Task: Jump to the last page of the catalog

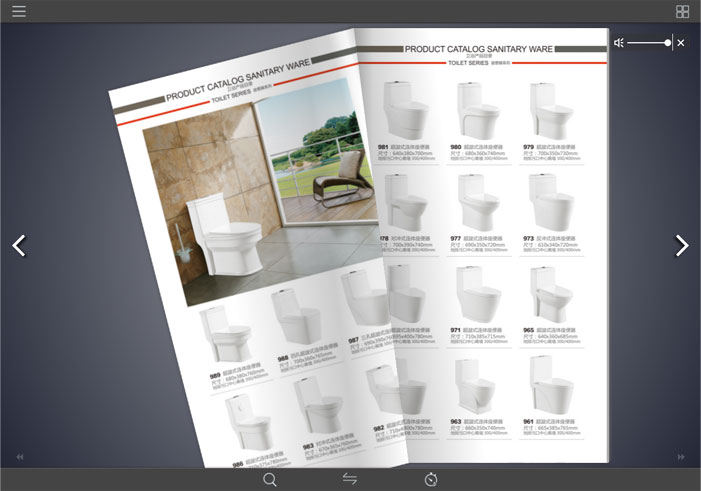Action: 682,457
